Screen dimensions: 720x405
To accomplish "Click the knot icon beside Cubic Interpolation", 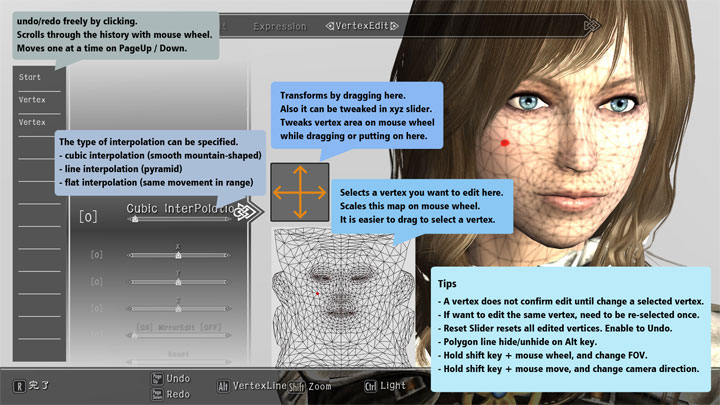I will (x=243, y=212).
